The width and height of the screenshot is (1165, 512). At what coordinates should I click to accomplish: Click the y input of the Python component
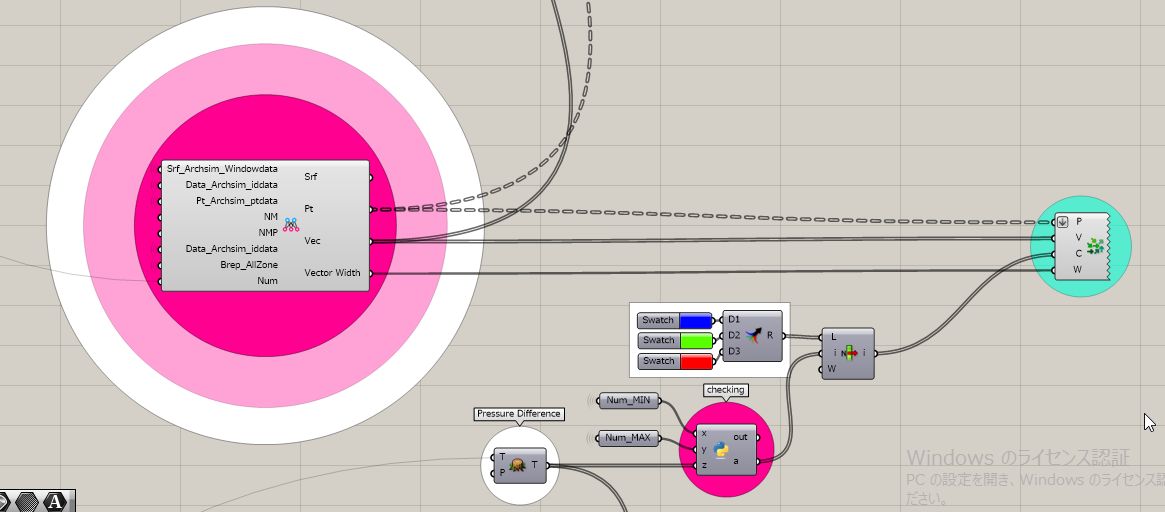(x=704, y=449)
